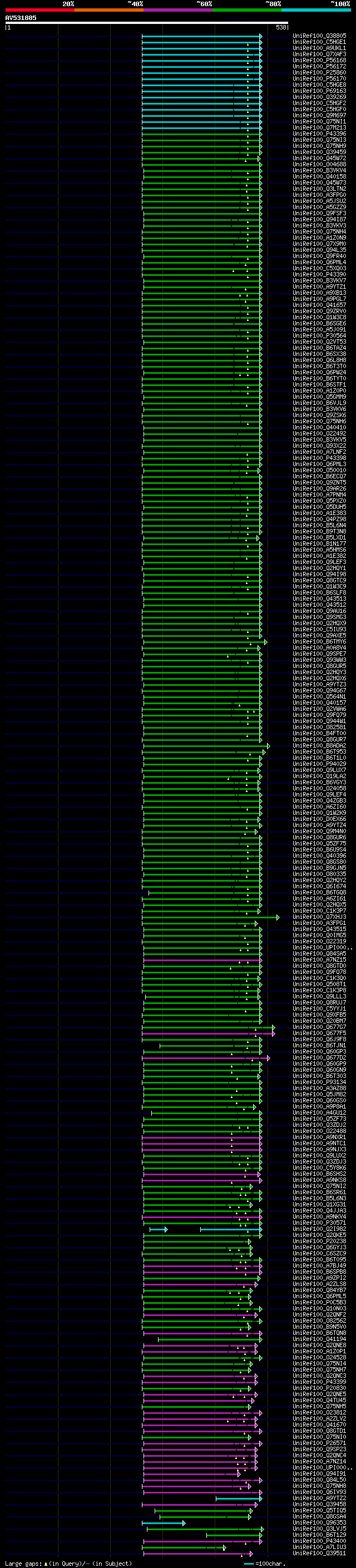Open hit UniRef100_Q7XAF3
Screen dimensions: 356x1568
[x=319, y=54]
